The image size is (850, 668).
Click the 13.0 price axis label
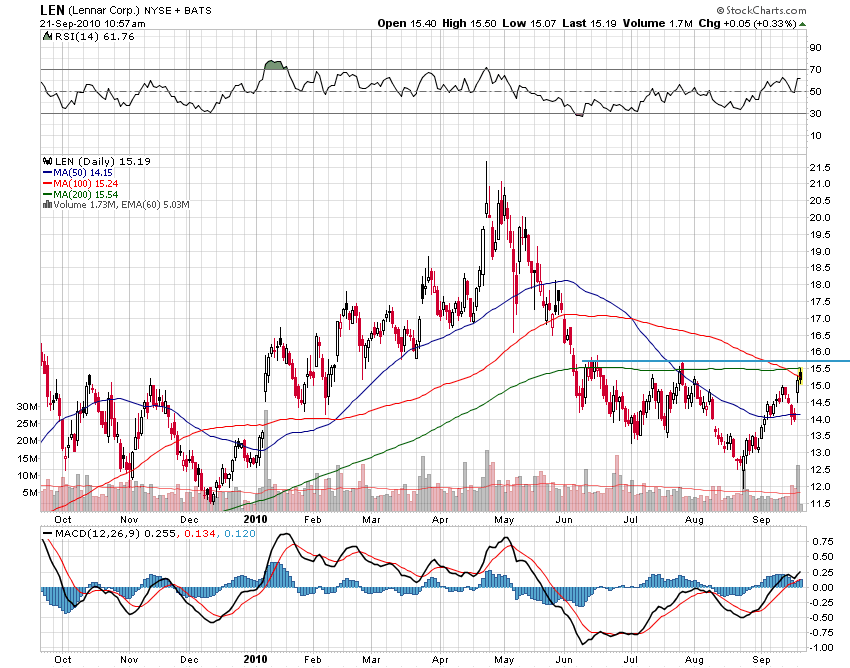(x=820, y=453)
